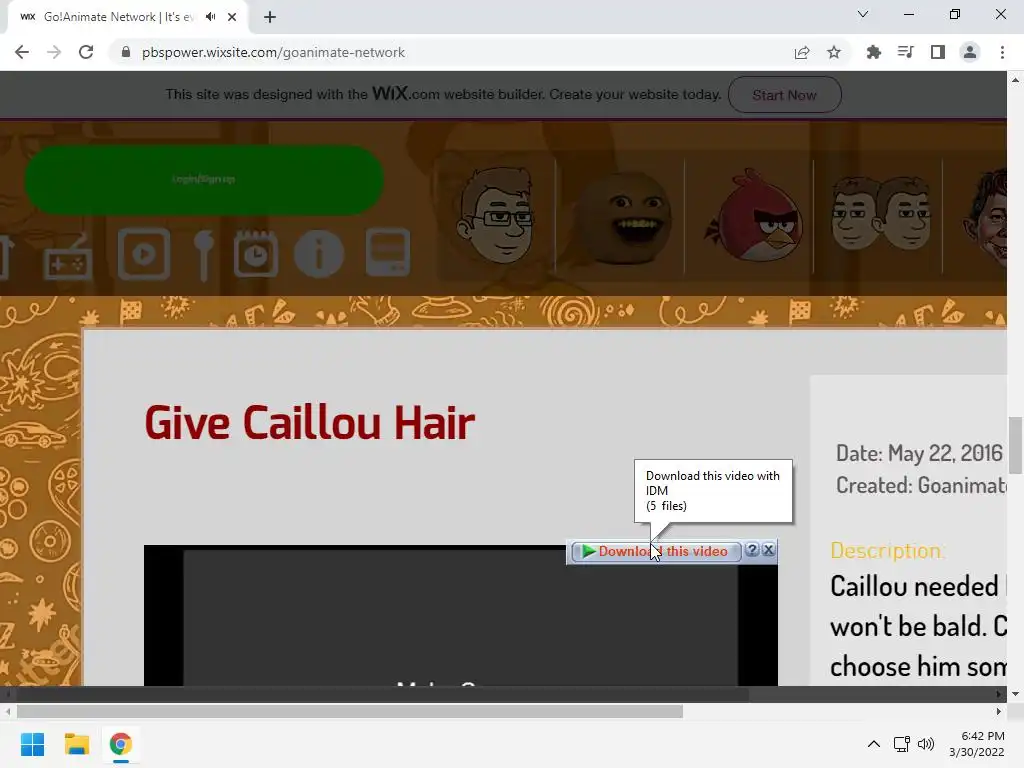Click Download this video IDM button
Screen dimensions: 1024x768
click(656, 552)
